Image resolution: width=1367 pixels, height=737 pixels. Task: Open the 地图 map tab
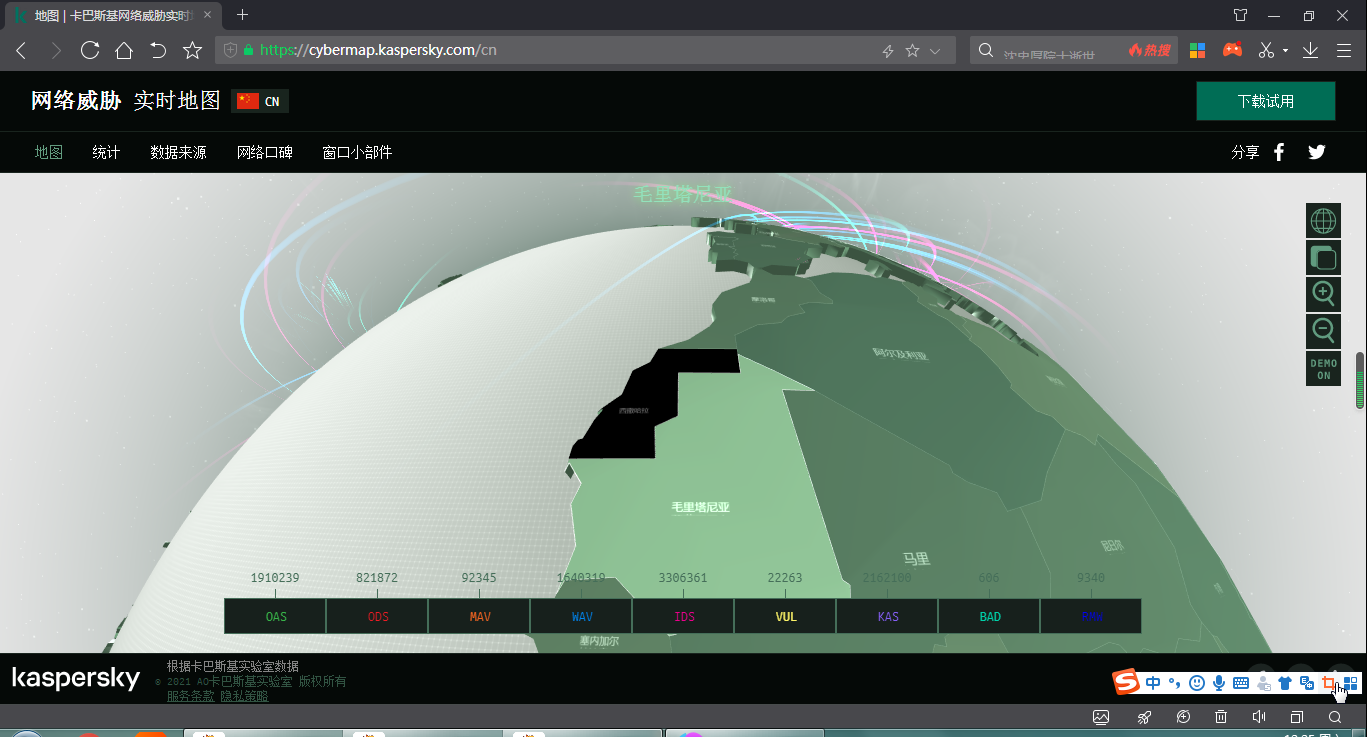pyautogui.click(x=49, y=152)
